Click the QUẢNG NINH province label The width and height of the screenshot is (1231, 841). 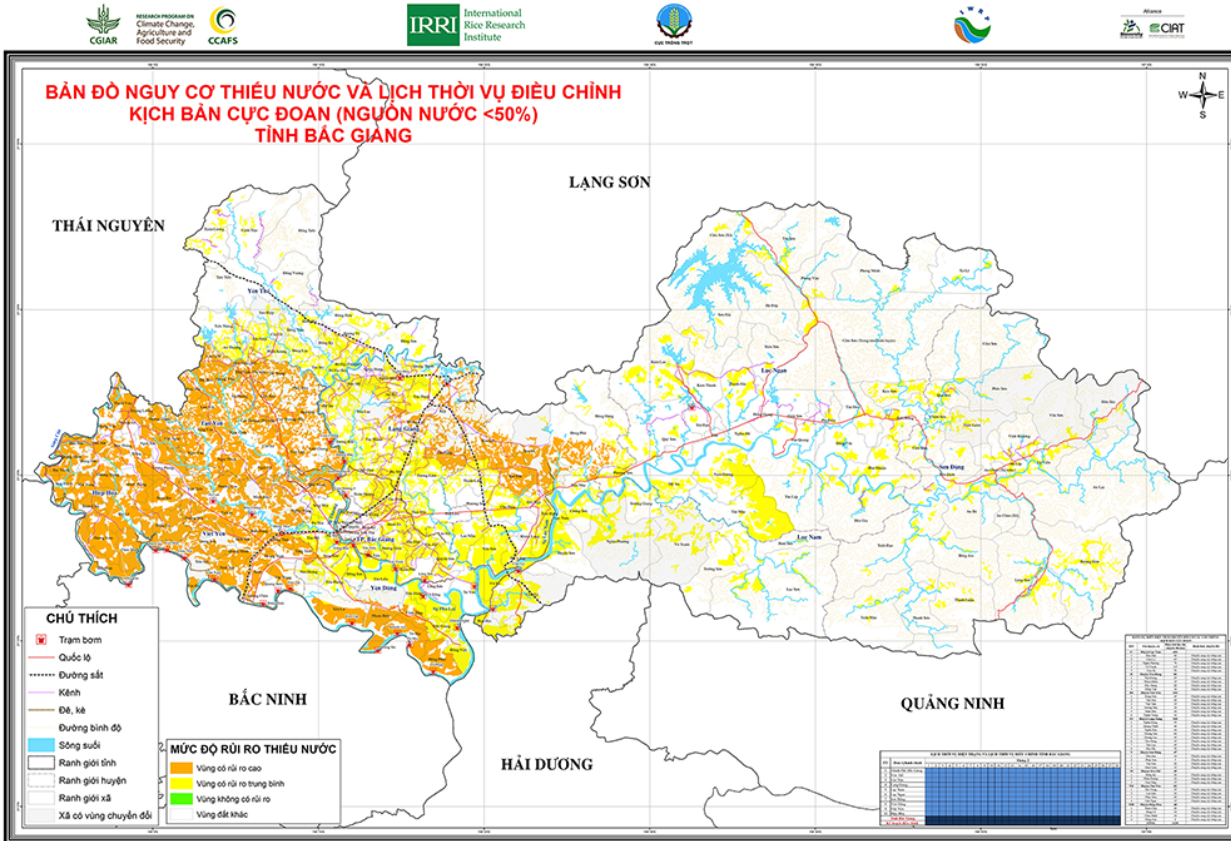pyautogui.click(x=950, y=704)
